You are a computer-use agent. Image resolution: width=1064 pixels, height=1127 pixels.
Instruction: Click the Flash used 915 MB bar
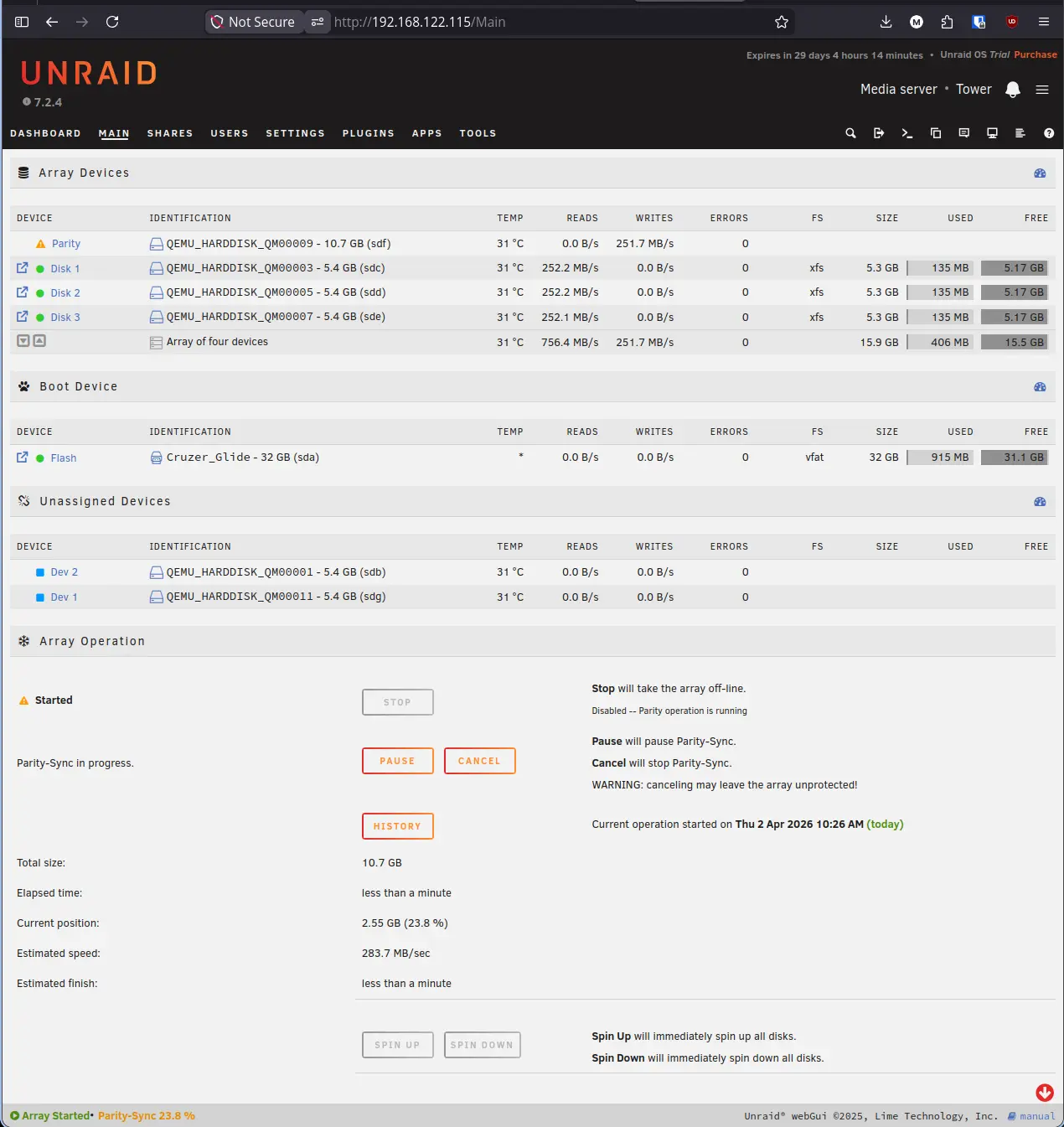(x=940, y=458)
